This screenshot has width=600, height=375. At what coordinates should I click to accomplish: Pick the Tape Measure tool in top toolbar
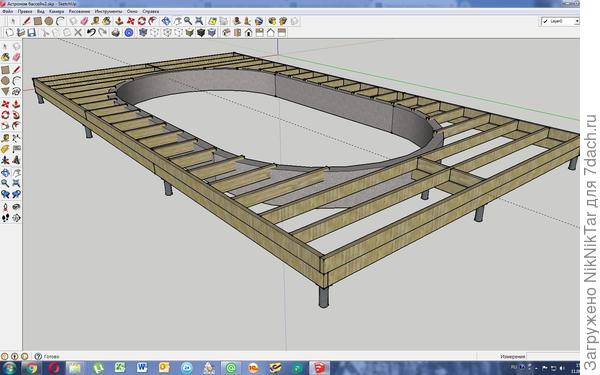coord(95,21)
